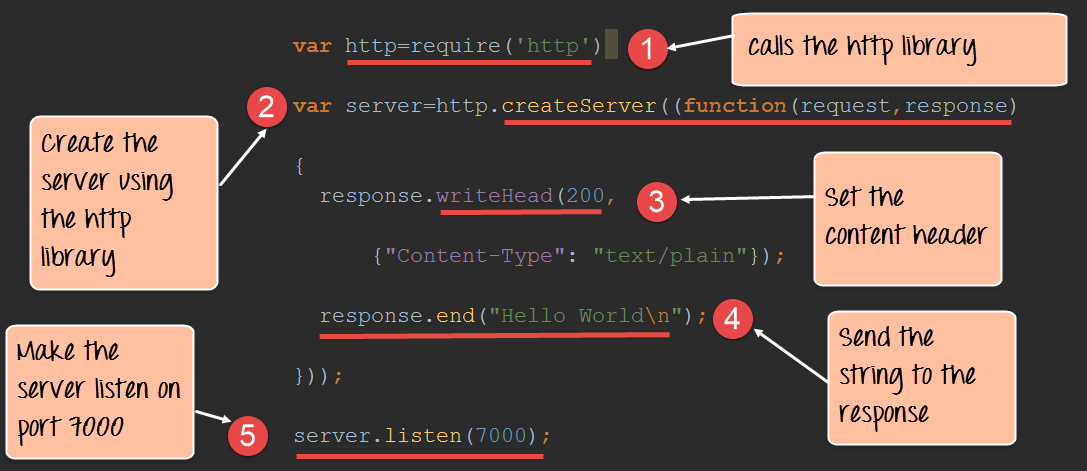Click the "text/plain" string value
The image size is (1087, 471).
coord(671,255)
